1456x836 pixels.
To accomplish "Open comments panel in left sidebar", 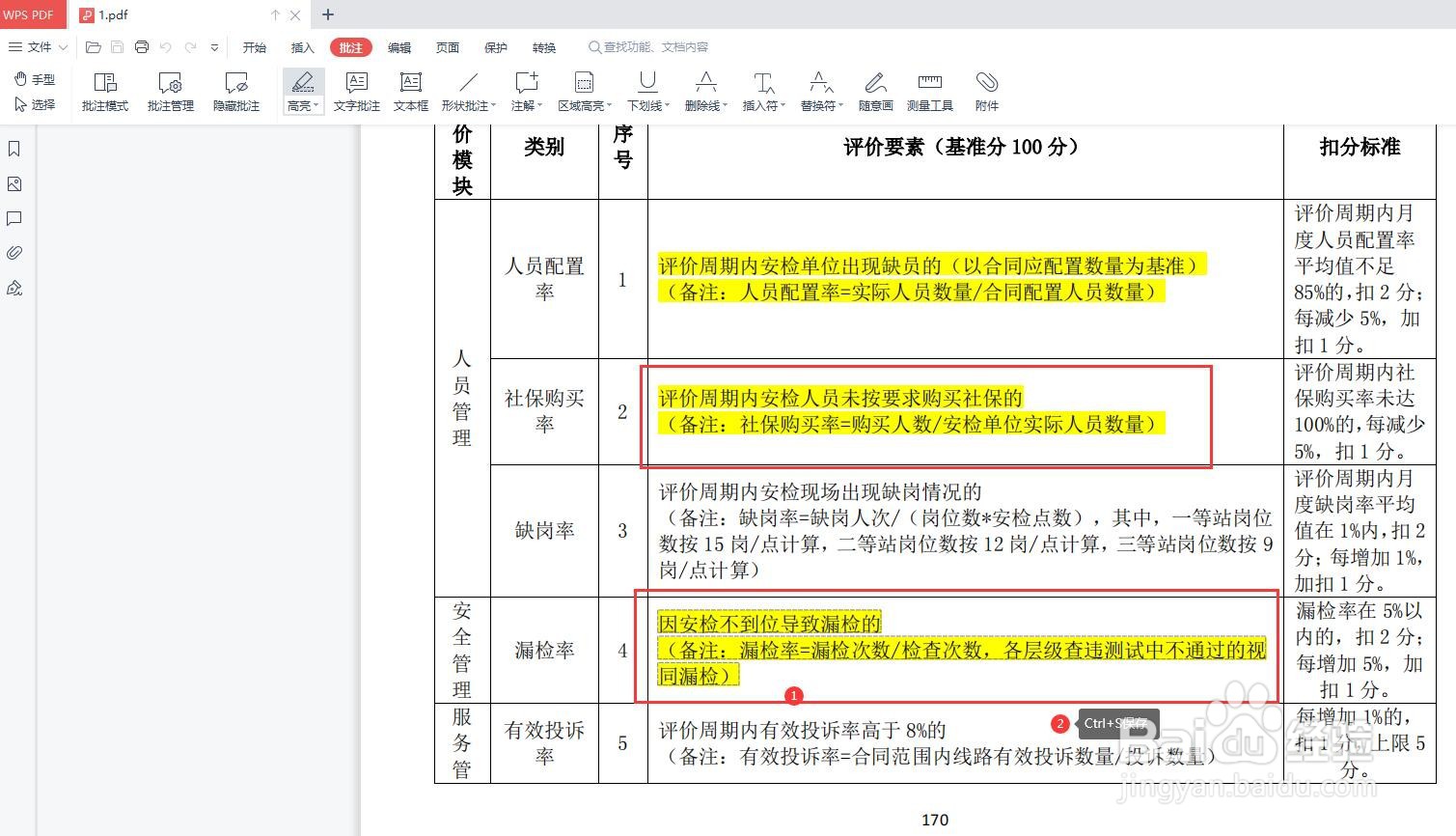I will click(14, 218).
